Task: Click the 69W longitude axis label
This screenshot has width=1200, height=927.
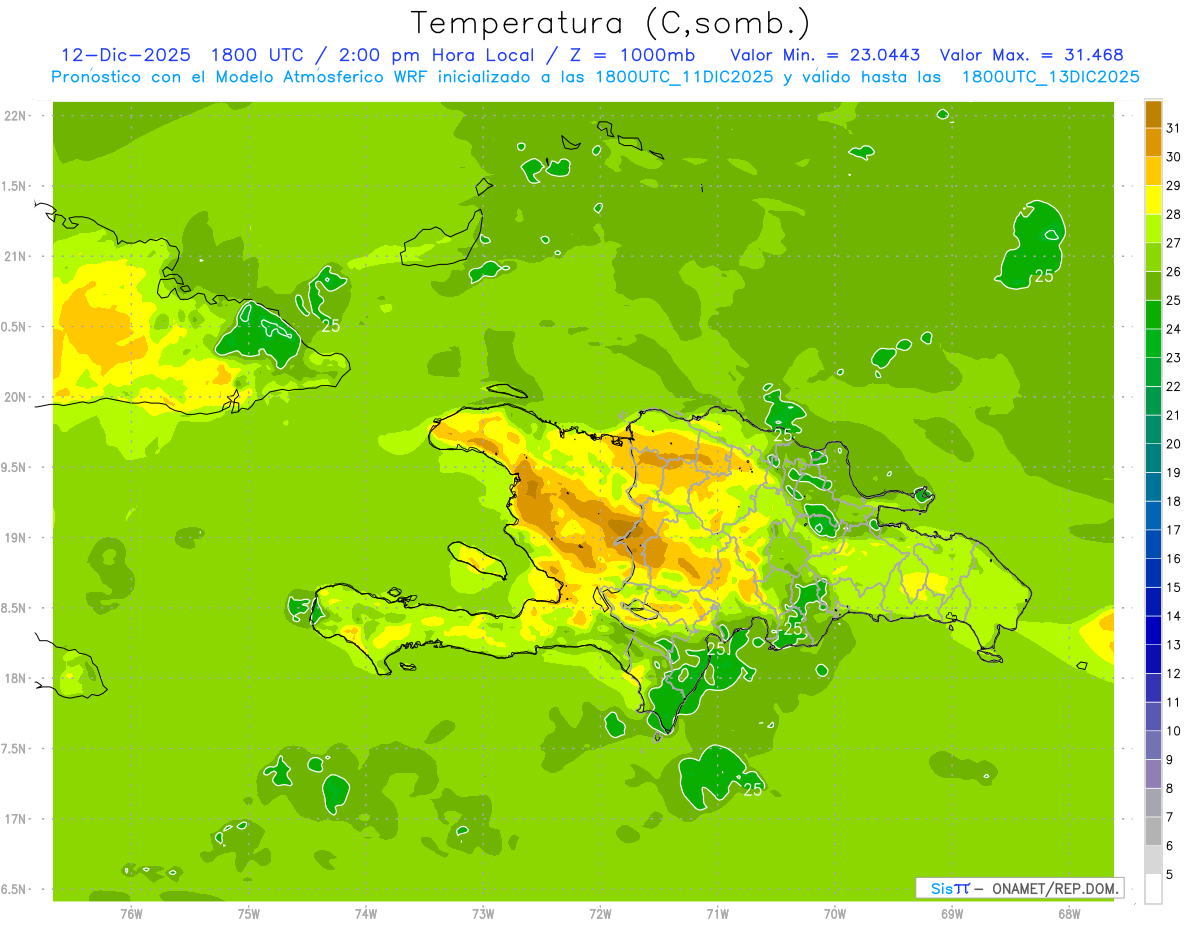Action: 952,913
